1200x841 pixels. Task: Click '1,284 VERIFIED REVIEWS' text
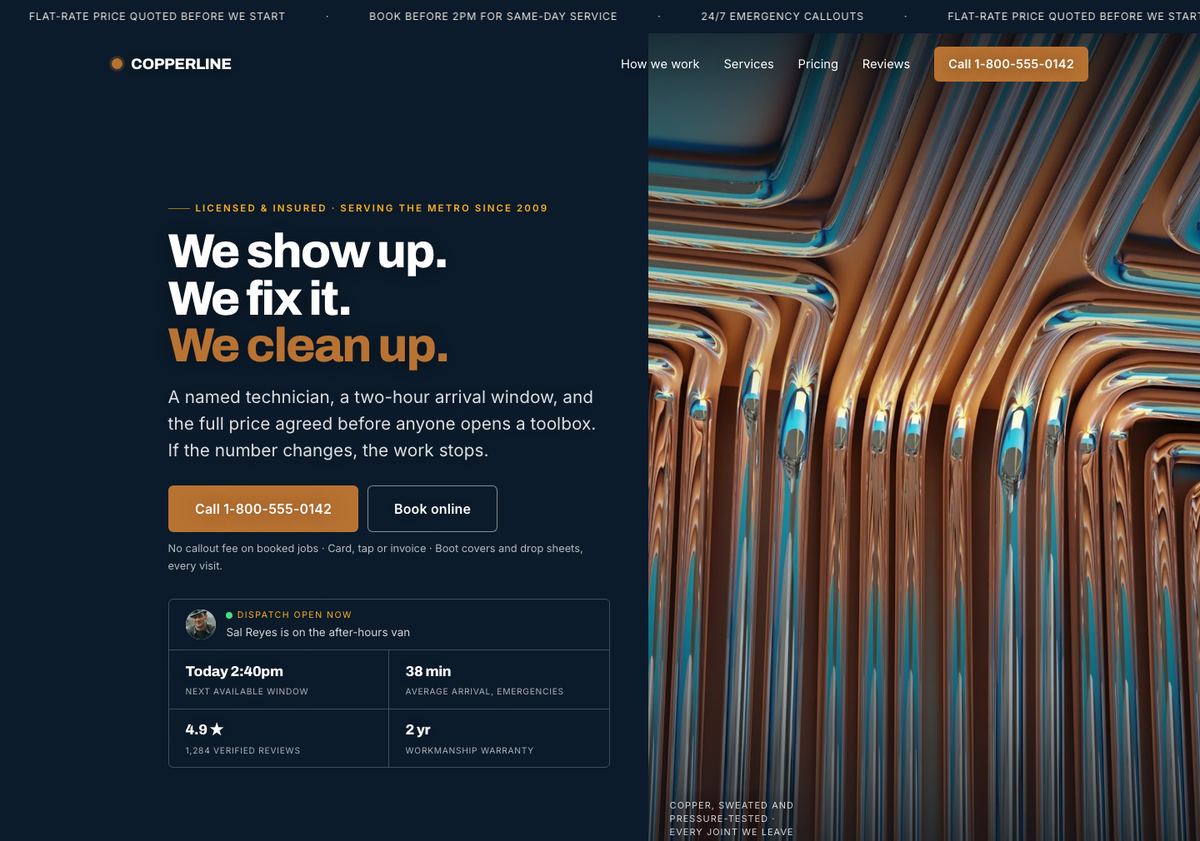tap(243, 750)
